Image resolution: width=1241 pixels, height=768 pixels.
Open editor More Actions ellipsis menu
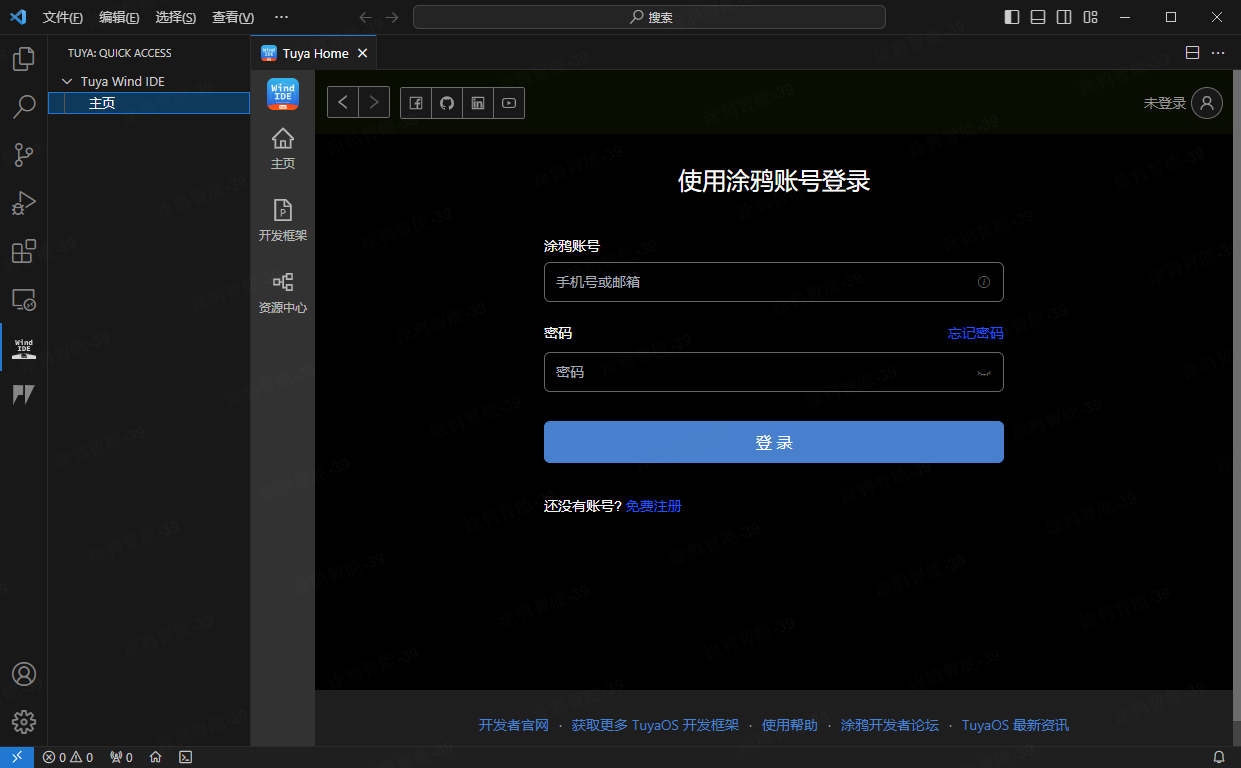[x=1218, y=53]
